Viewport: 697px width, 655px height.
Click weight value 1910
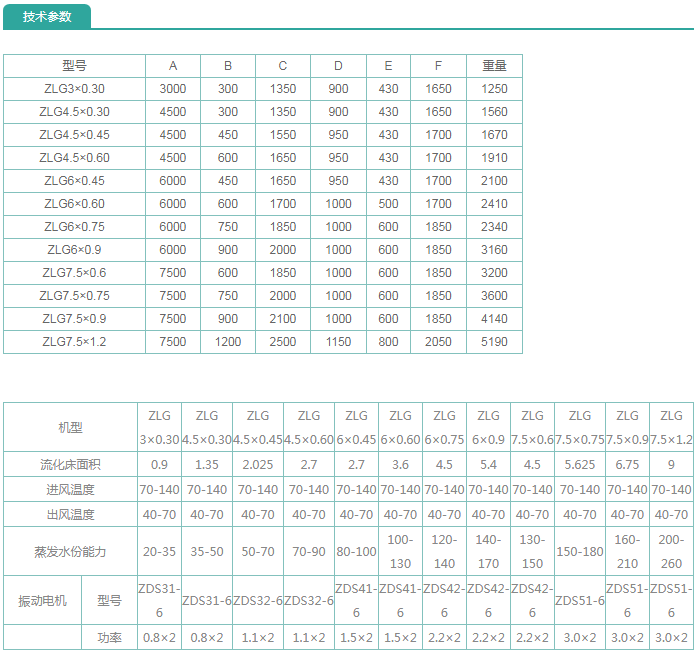pos(494,158)
